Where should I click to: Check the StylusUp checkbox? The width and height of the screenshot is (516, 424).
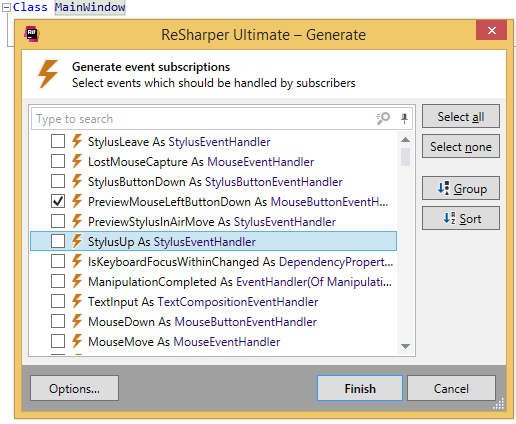[x=58, y=241]
